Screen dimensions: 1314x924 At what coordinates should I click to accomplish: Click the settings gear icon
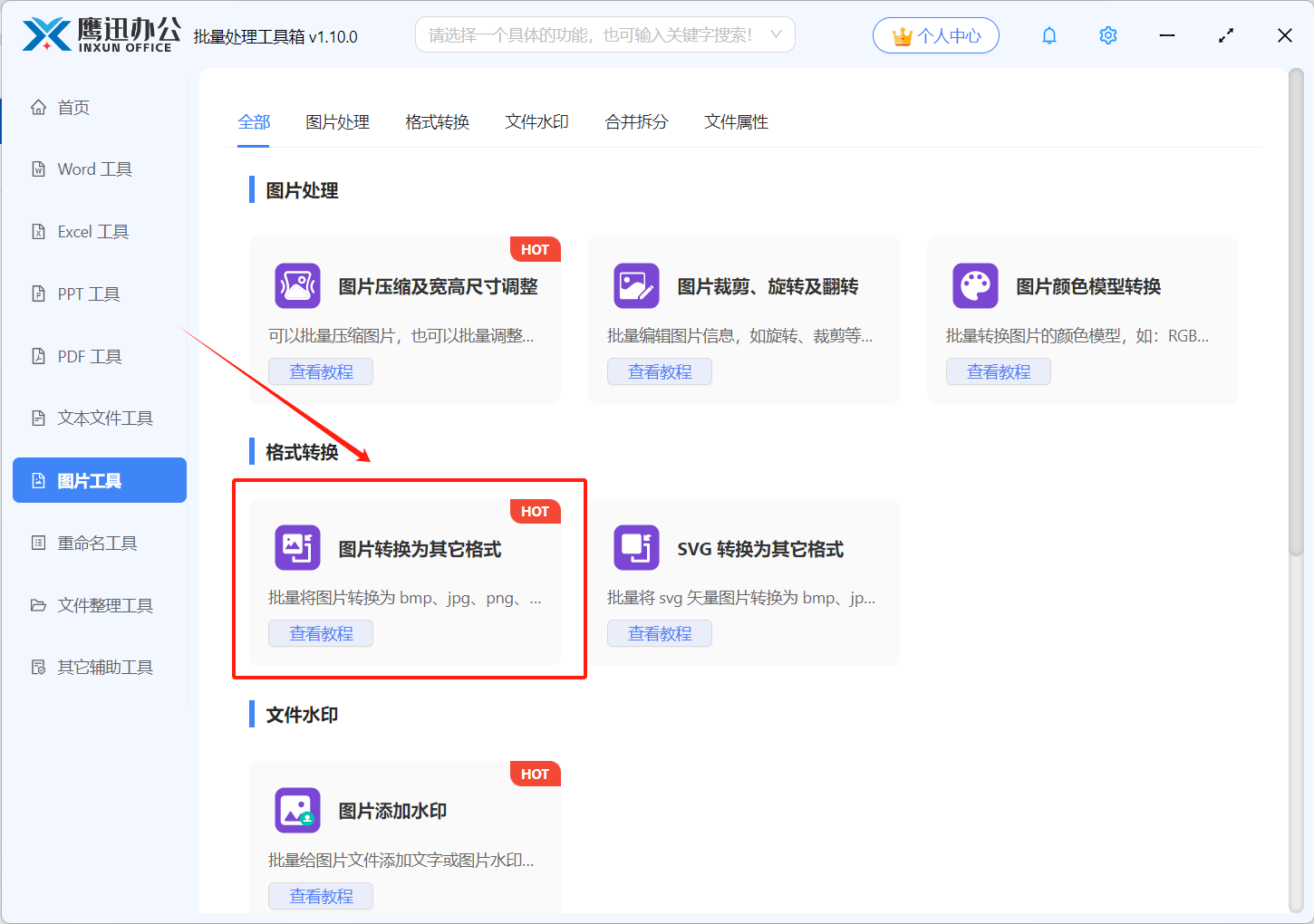1107,35
